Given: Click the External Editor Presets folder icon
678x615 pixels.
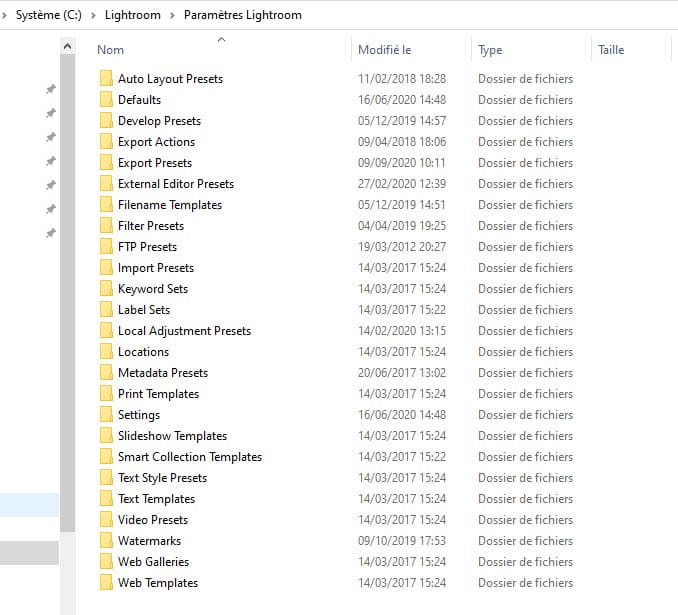Looking at the screenshot, I should pos(106,183).
